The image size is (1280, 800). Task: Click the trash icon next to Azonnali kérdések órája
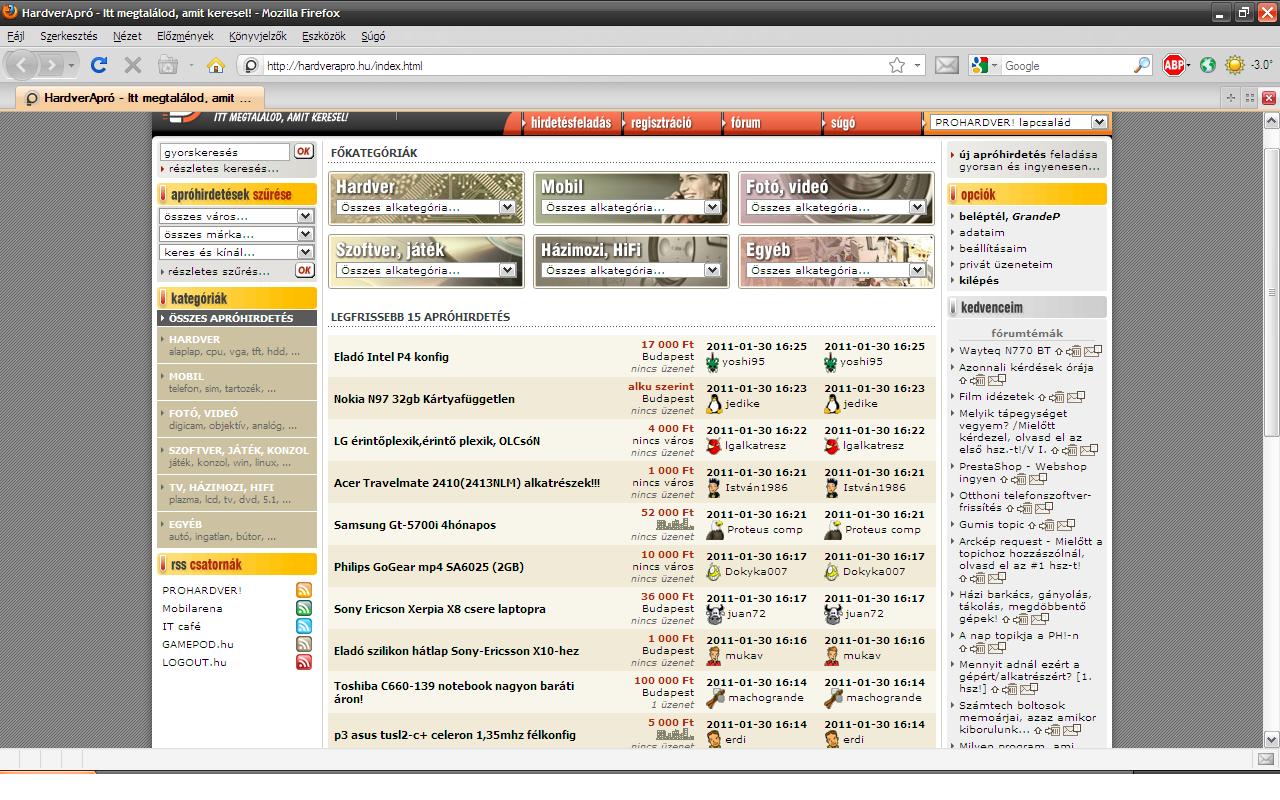(x=977, y=381)
